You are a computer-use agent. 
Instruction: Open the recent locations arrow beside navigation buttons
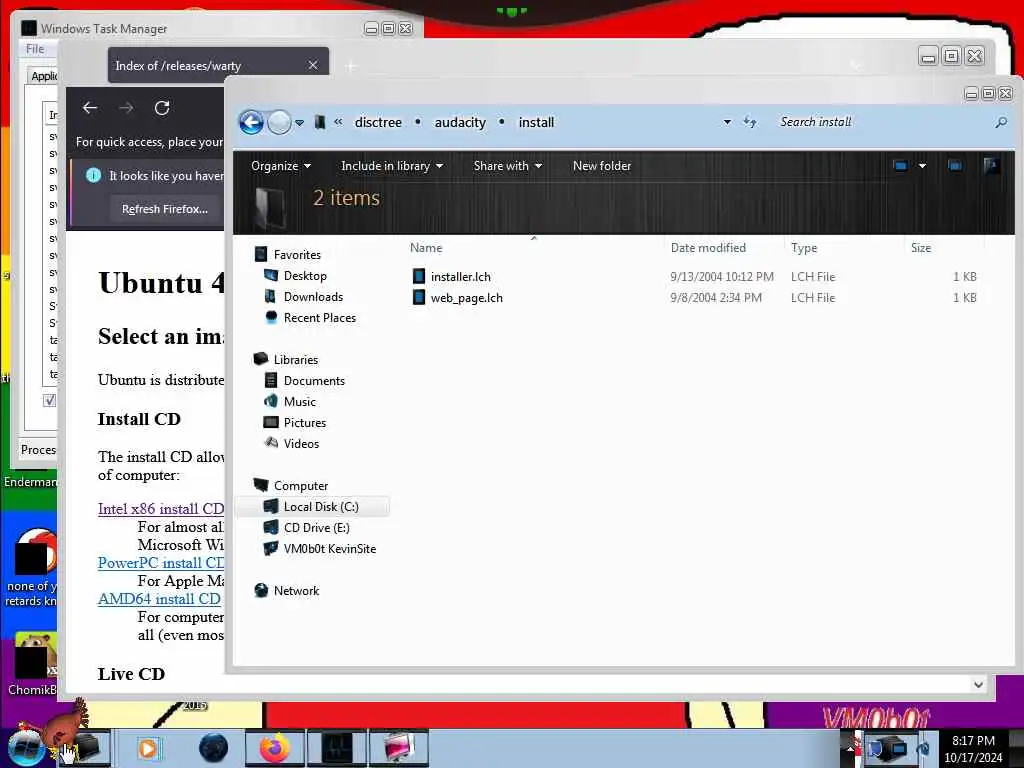tap(300, 123)
